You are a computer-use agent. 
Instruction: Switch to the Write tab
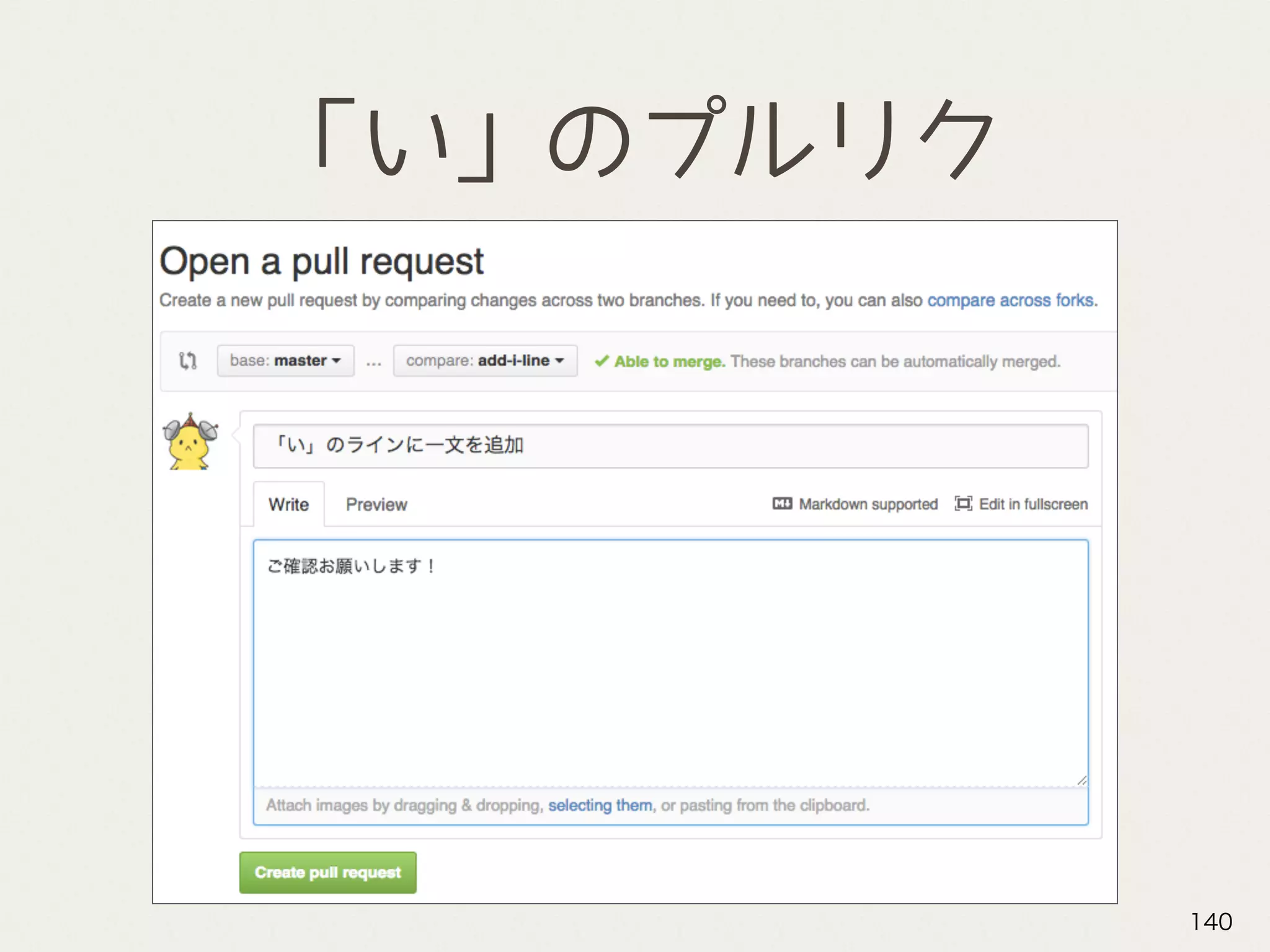[288, 505]
